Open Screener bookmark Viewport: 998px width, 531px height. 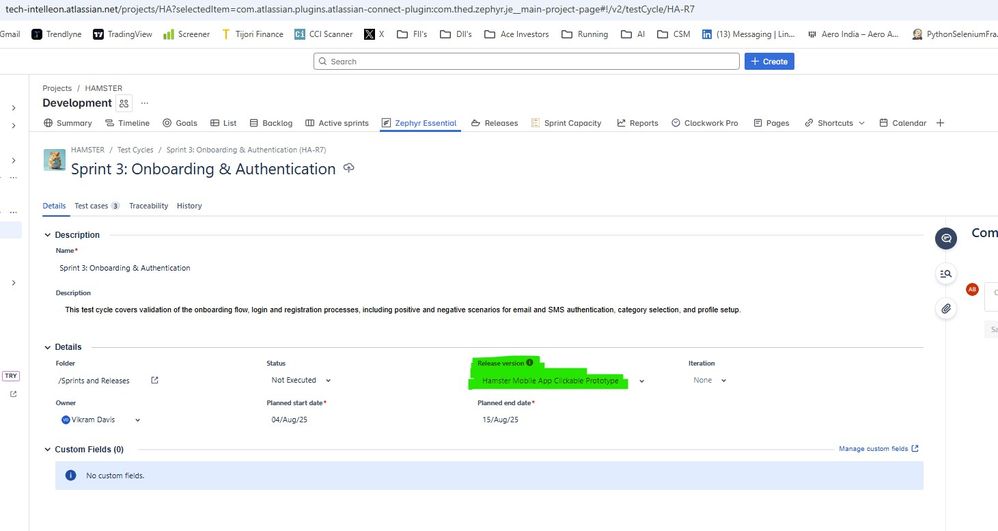[x=186, y=34]
